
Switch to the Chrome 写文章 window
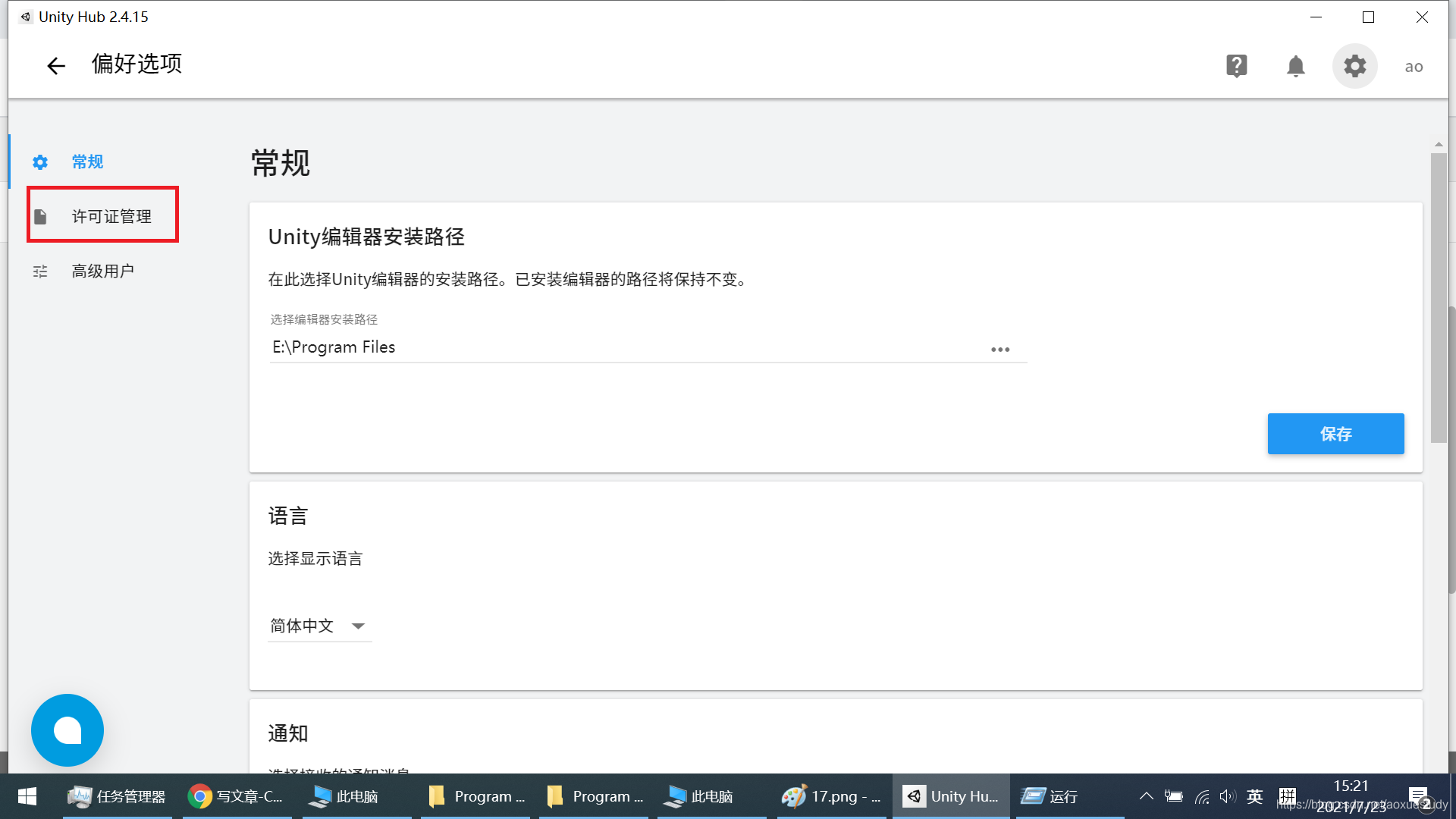236,796
